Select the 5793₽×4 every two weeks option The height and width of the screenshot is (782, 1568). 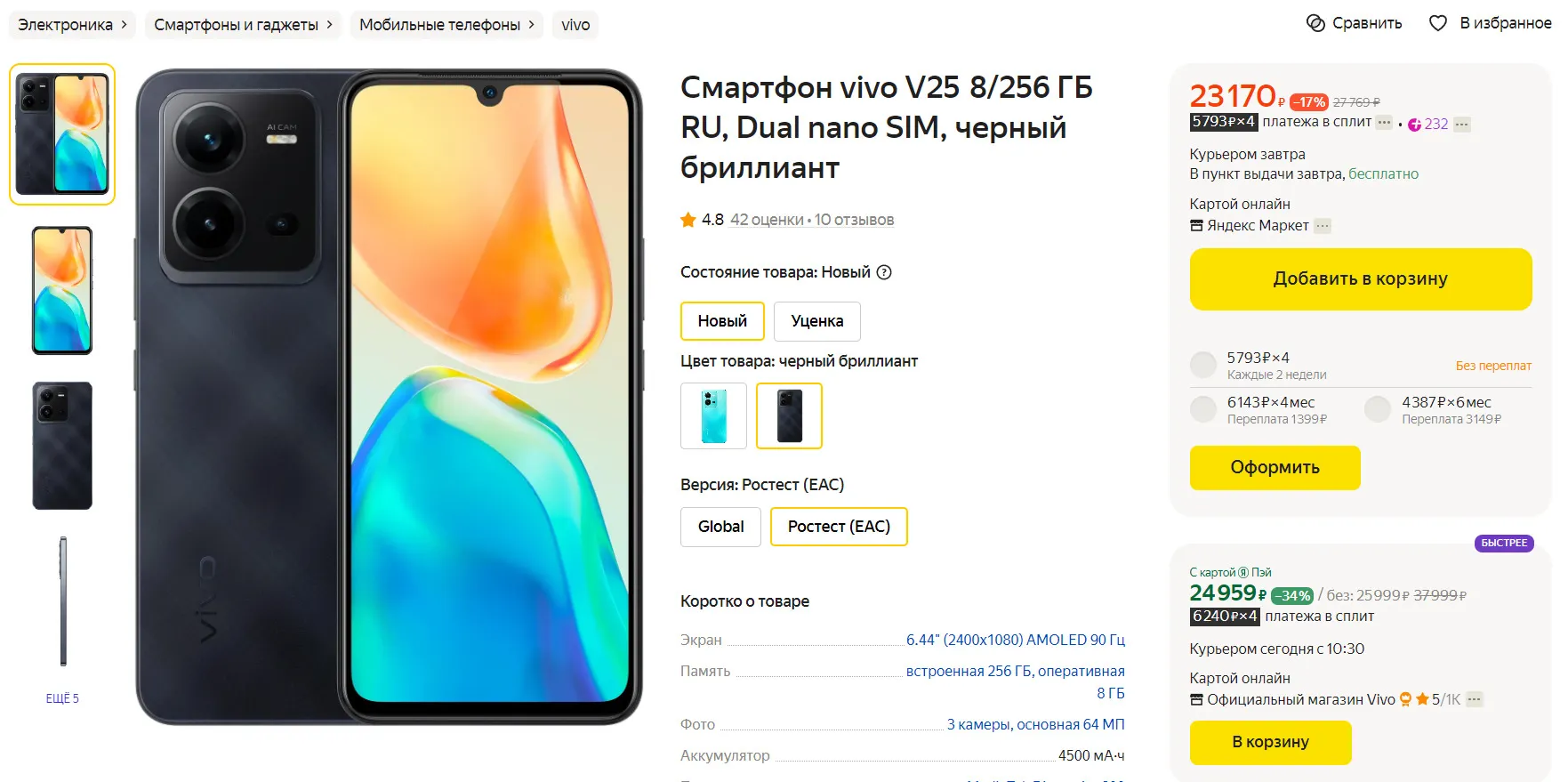(1203, 365)
